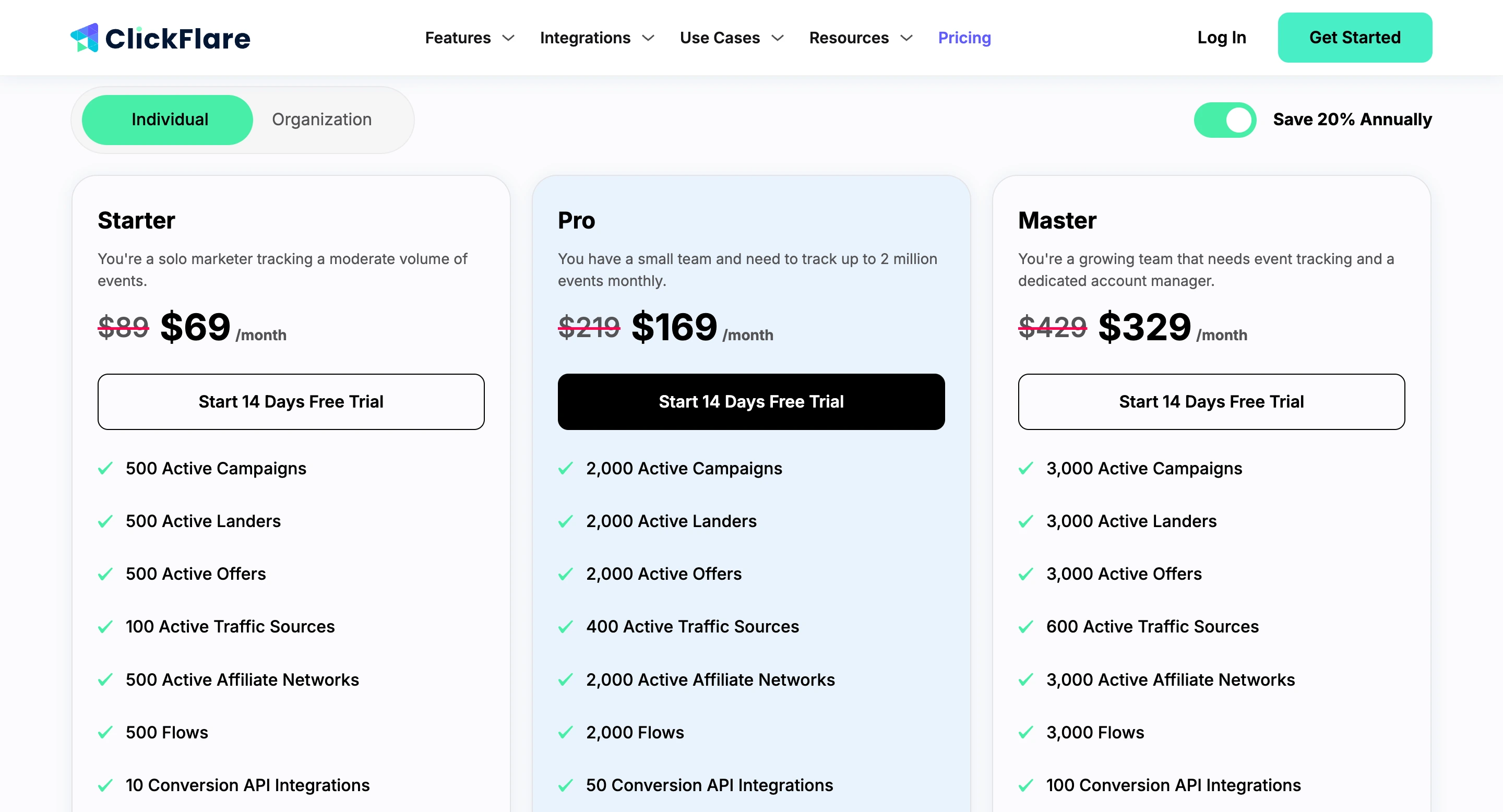Screen dimensions: 1503x812
Task: Switch to the Organization plan tab
Action: [x=321, y=120]
